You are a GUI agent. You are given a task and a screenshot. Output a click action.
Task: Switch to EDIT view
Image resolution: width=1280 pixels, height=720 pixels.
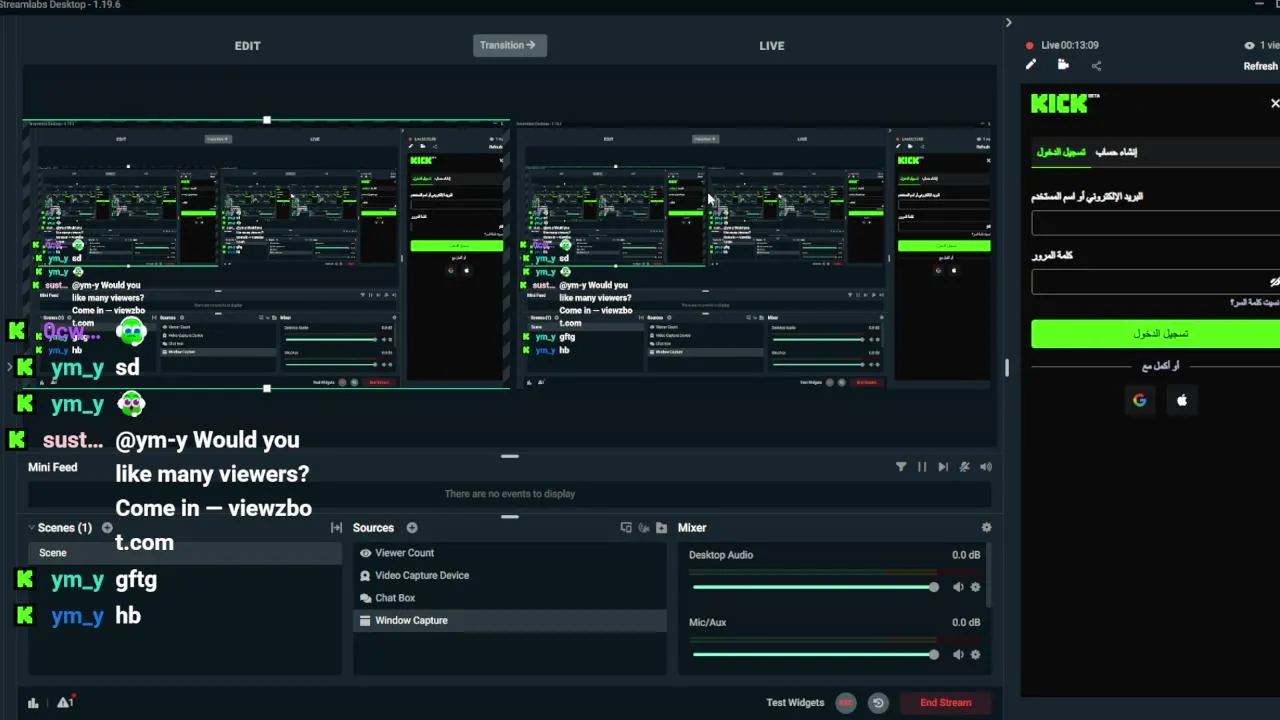(x=247, y=46)
